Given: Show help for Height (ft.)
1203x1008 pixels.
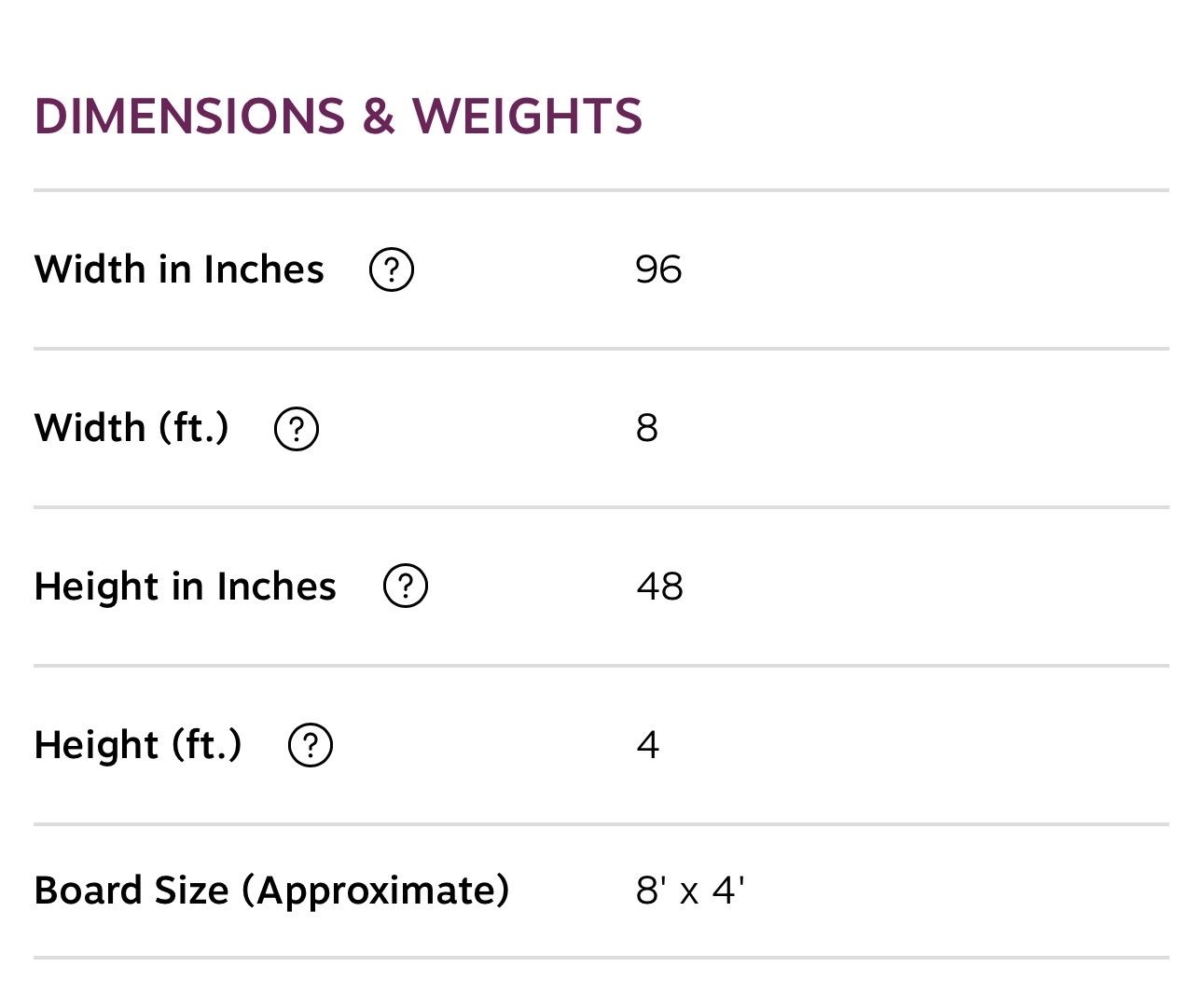Looking at the screenshot, I should [x=311, y=745].
